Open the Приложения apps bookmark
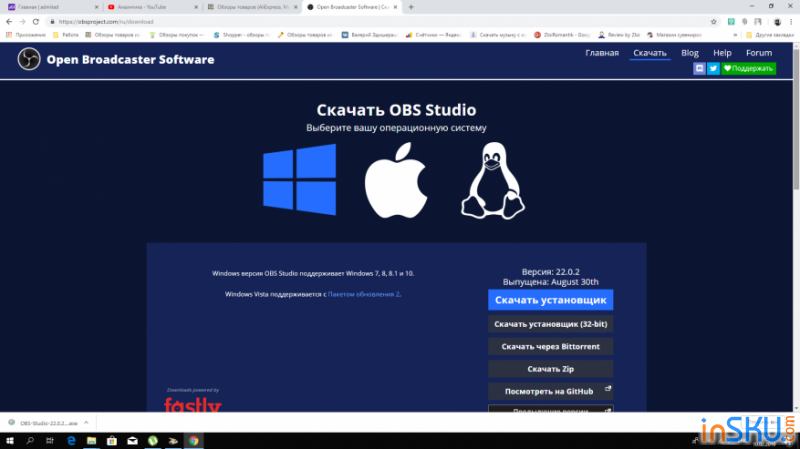 point(26,35)
